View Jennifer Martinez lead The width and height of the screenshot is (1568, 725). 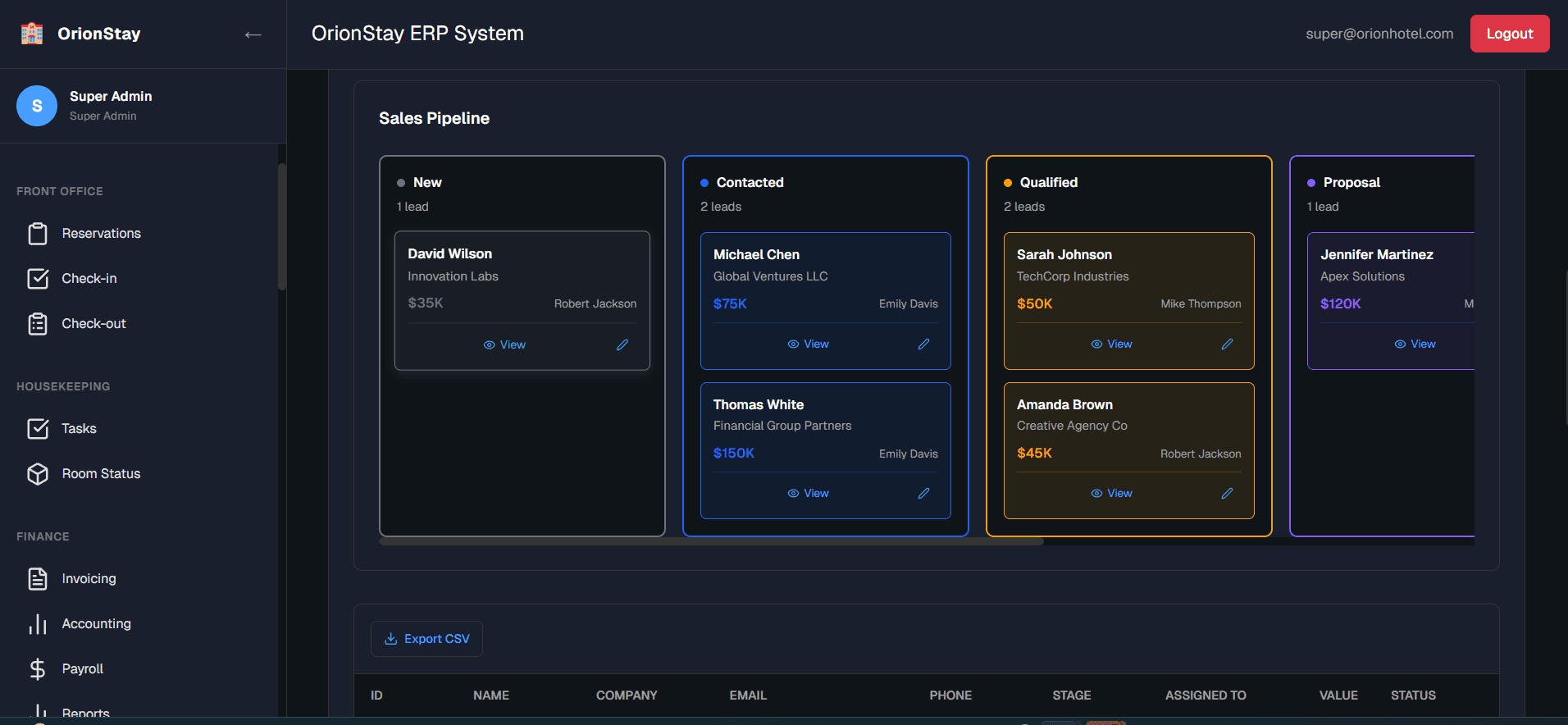[1415, 344]
